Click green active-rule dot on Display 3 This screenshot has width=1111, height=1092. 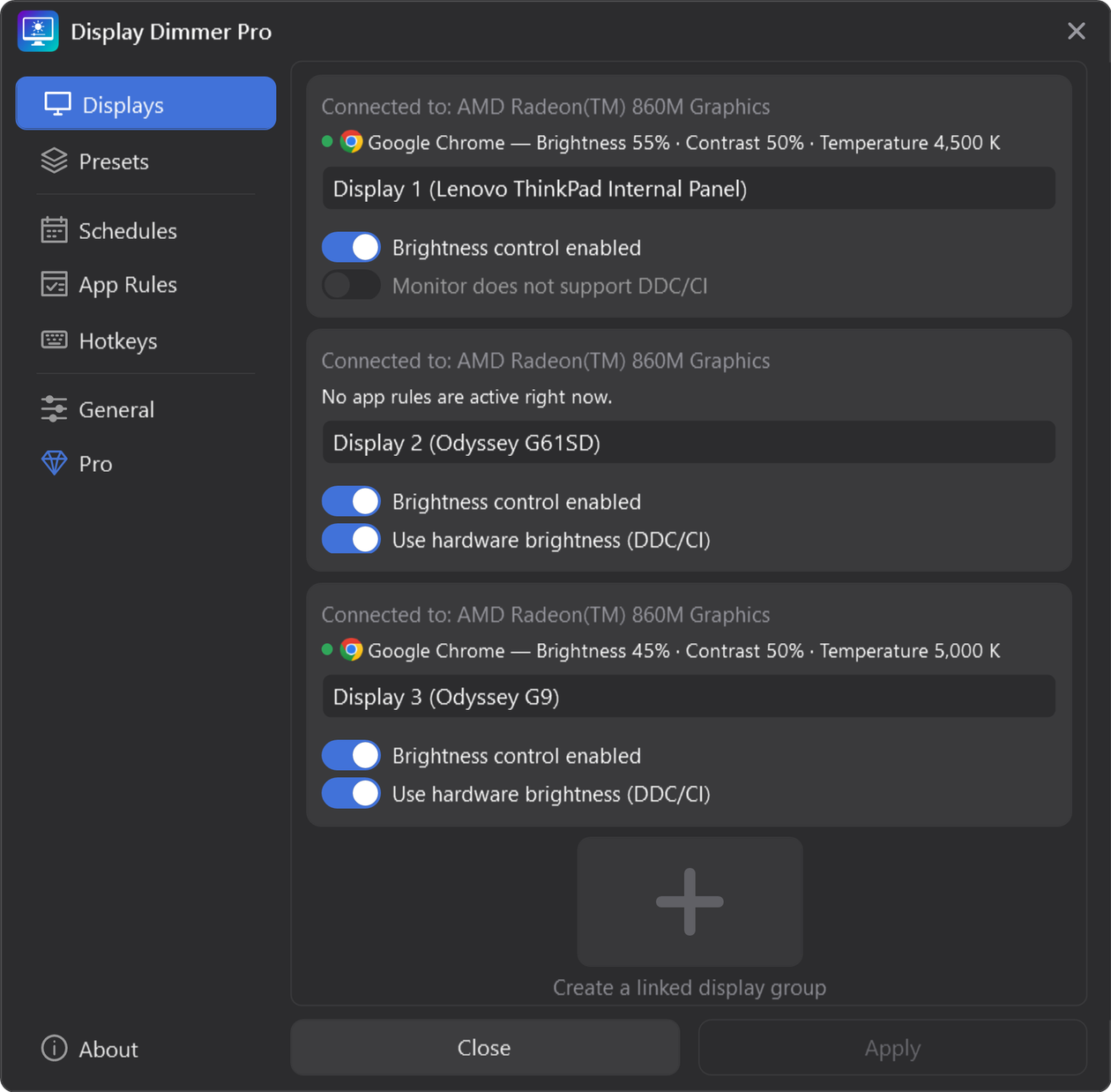coord(327,649)
